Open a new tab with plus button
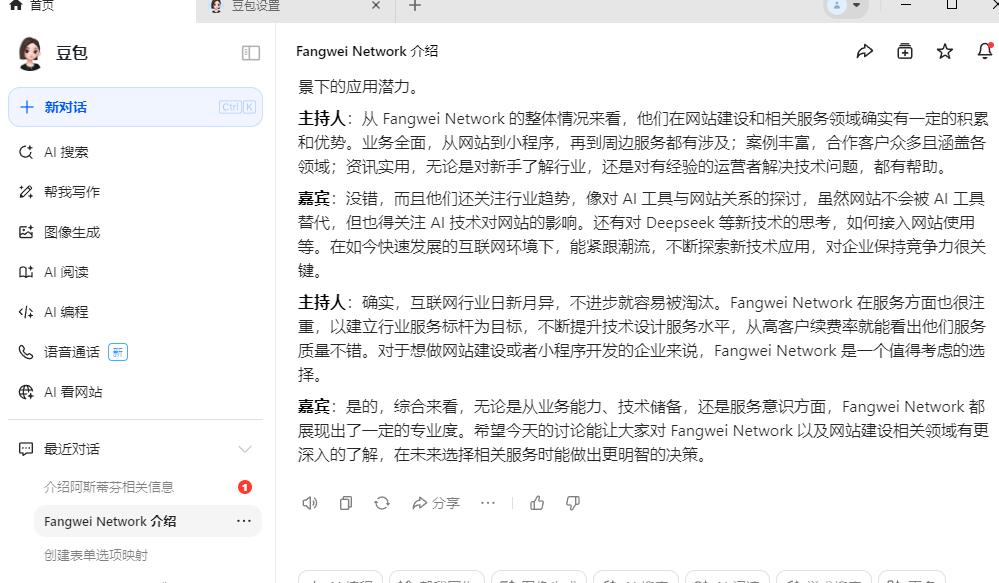 [x=415, y=6]
